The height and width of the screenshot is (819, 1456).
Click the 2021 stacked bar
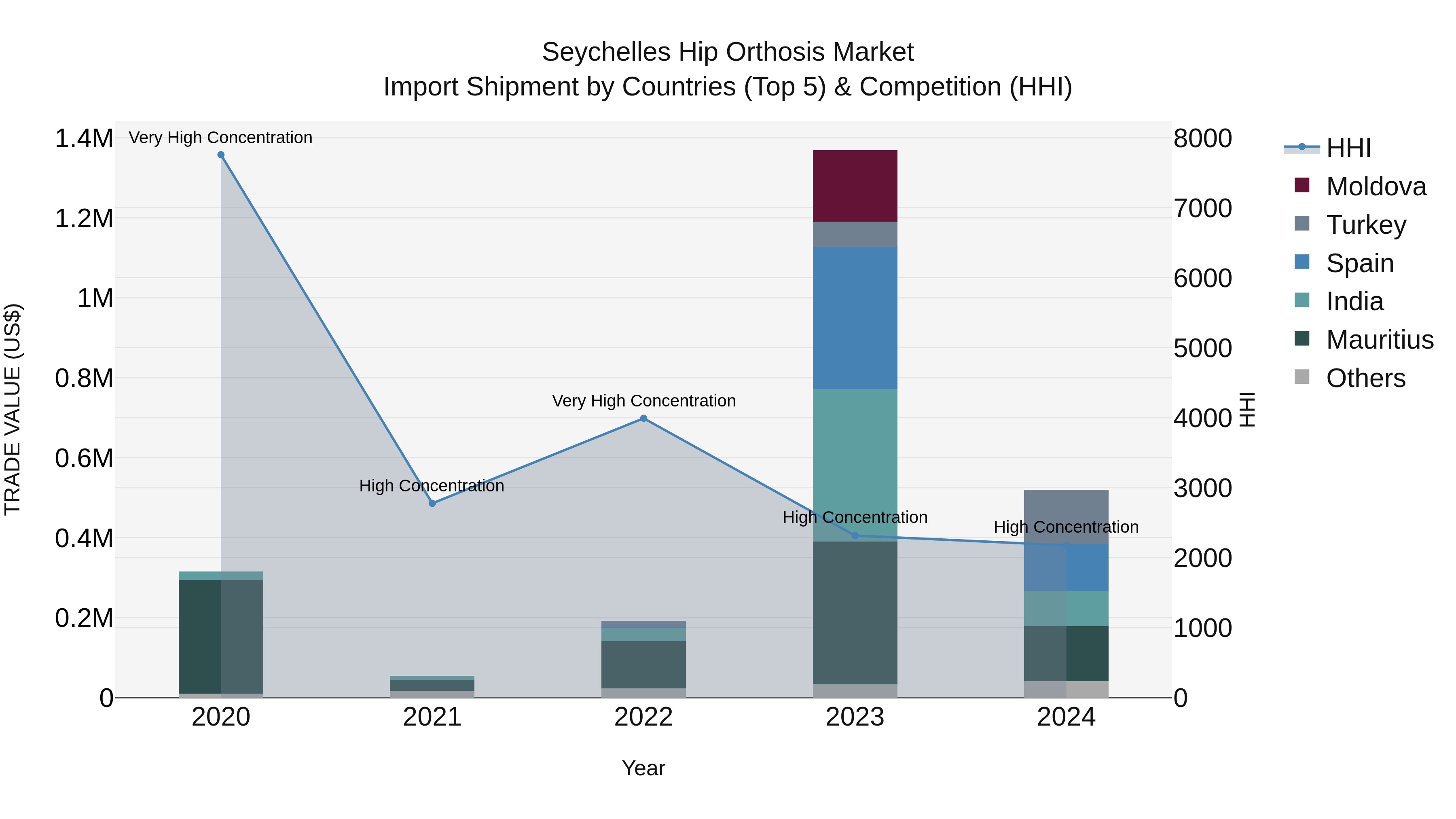click(x=432, y=687)
